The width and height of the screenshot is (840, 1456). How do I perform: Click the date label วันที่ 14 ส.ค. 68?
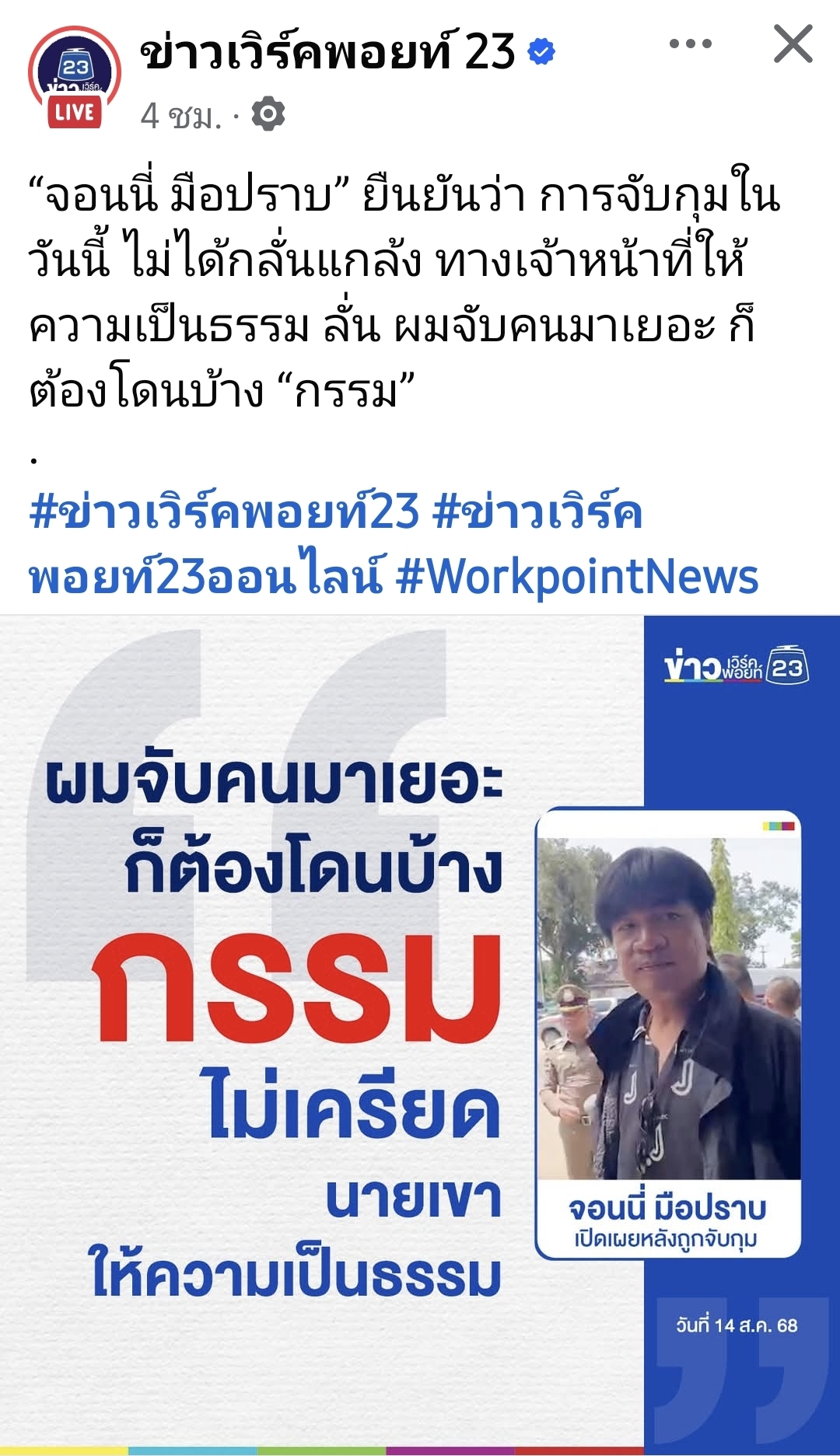coord(737,1326)
